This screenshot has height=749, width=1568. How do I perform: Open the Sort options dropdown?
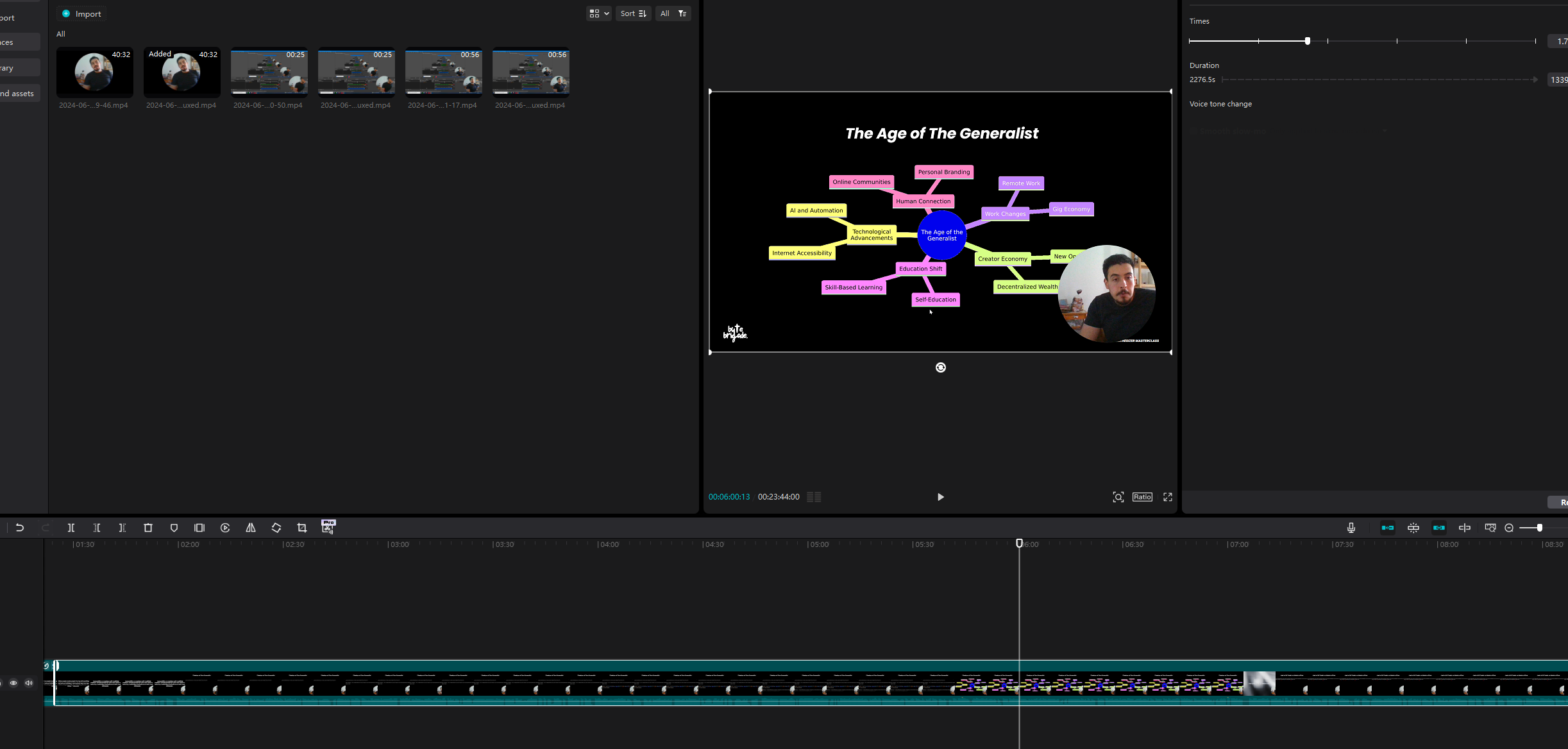click(x=632, y=13)
